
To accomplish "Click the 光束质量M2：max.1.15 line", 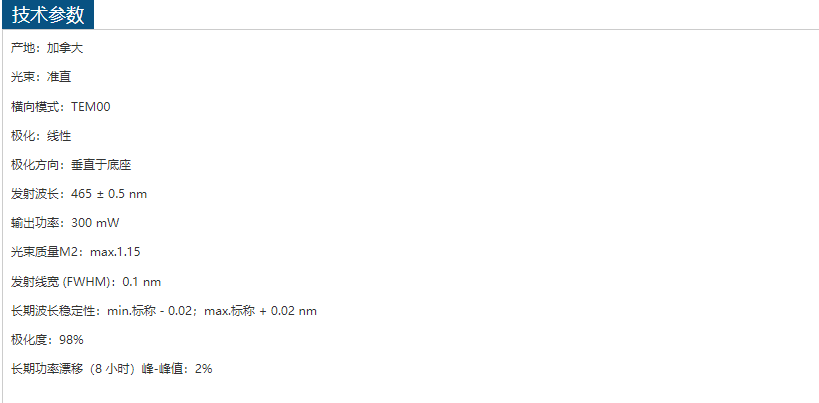I will (76, 253).
